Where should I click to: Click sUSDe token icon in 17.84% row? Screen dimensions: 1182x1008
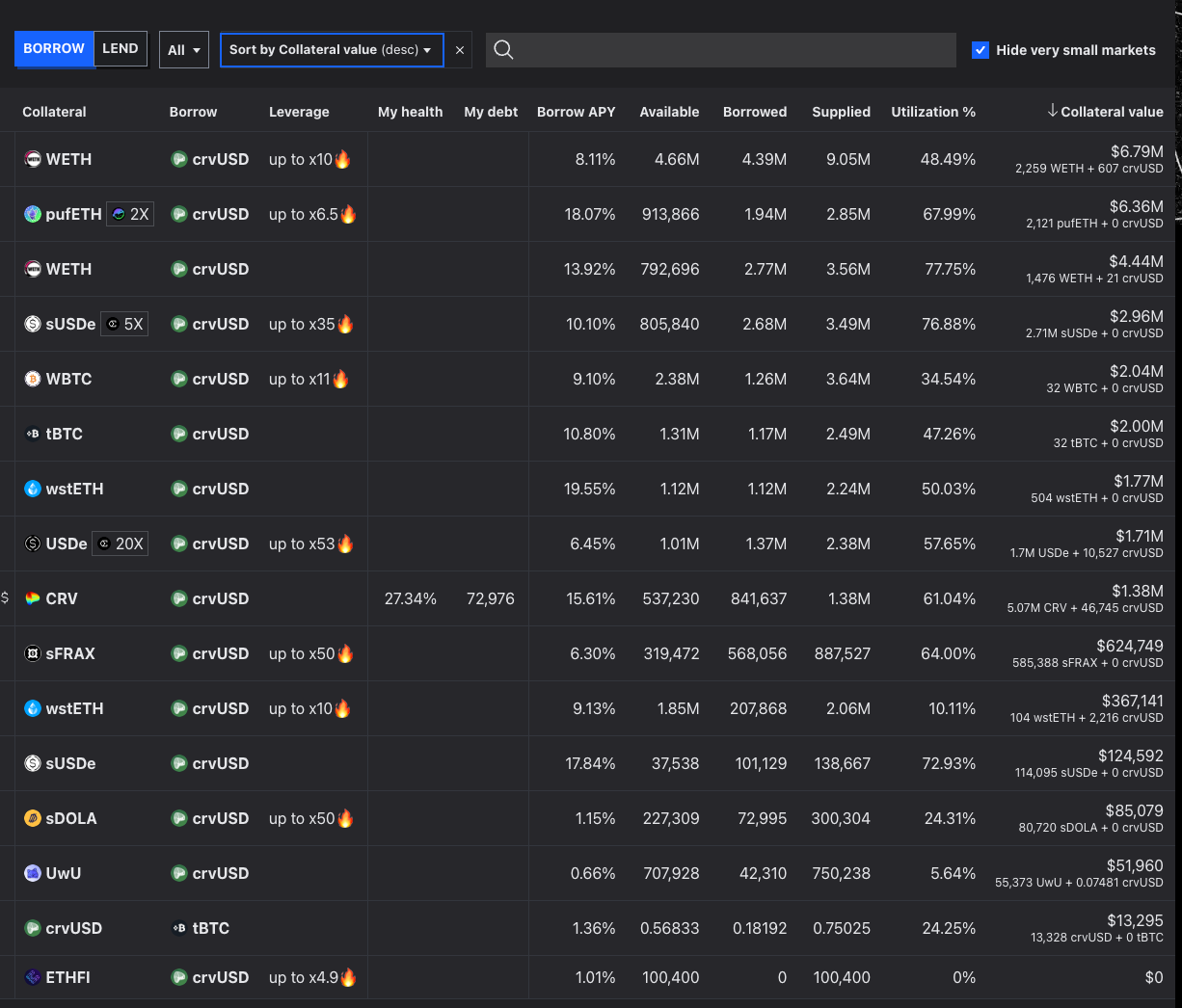[x=33, y=763]
